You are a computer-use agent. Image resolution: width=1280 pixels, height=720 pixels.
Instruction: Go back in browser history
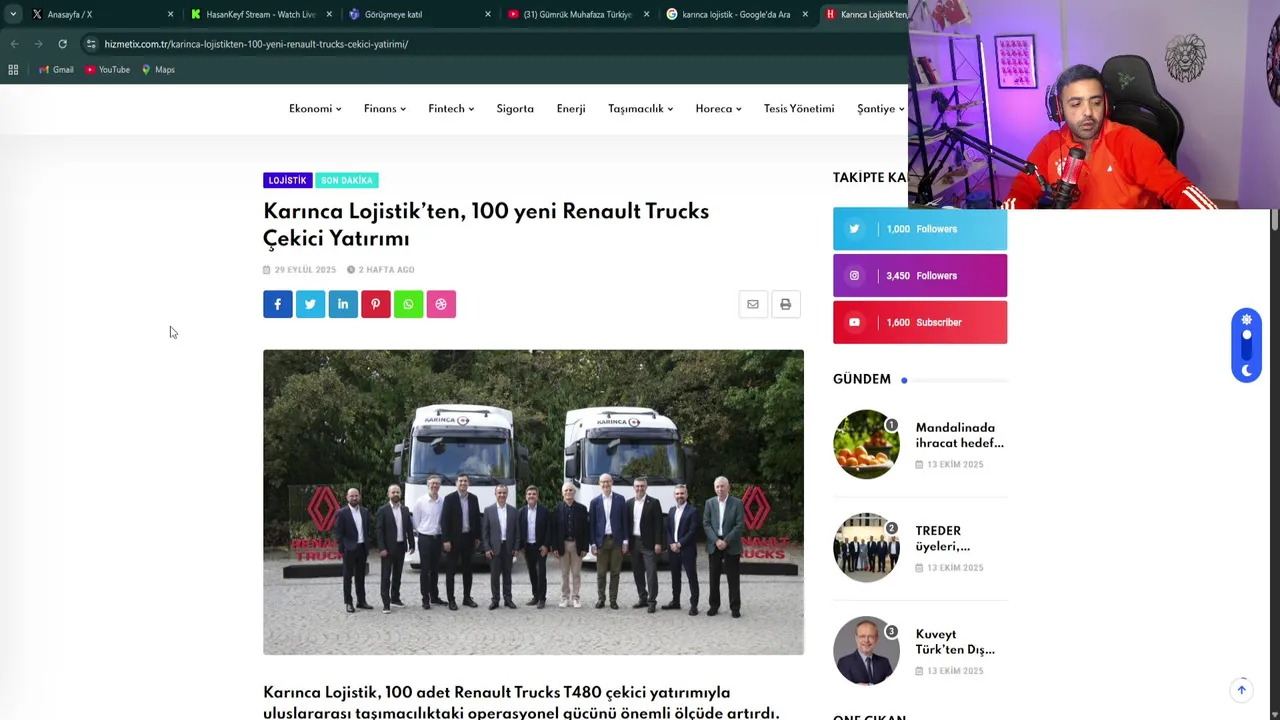pos(14,44)
